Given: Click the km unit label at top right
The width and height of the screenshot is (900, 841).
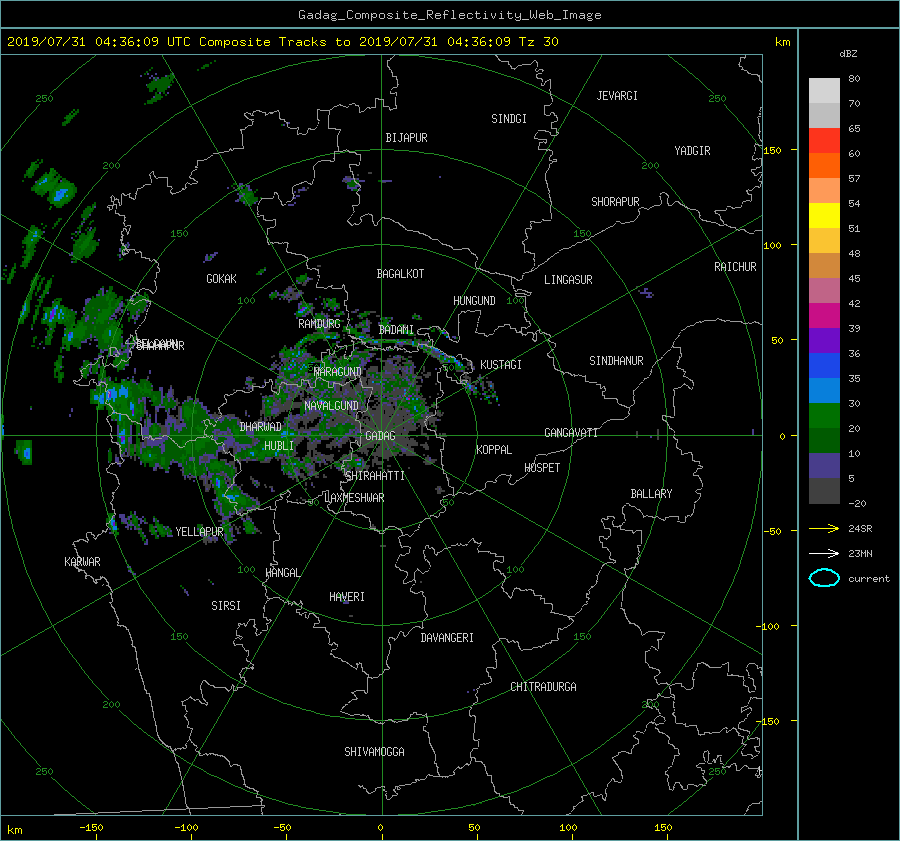Looking at the screenshot, I should point(782,42).
